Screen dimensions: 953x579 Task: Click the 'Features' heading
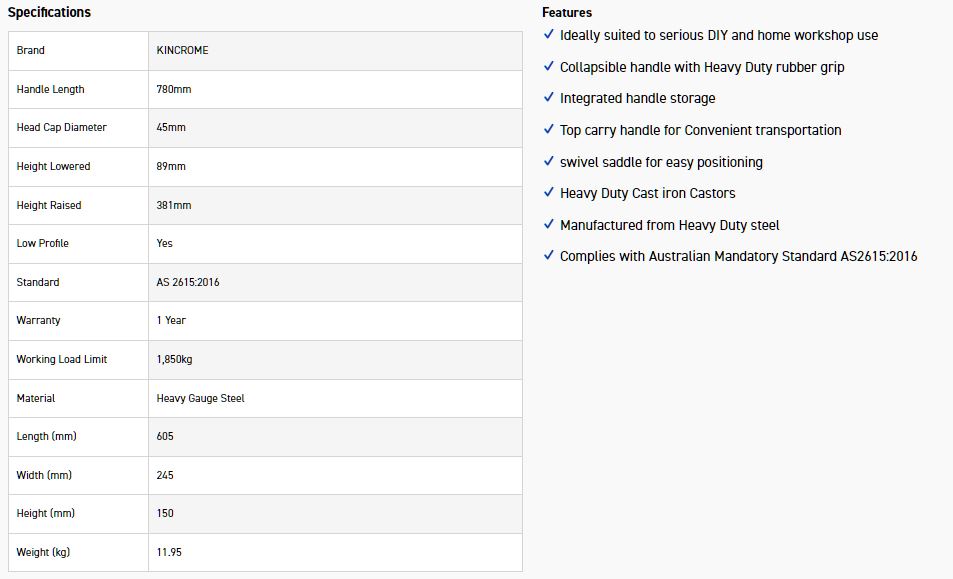tap(567, 13)
